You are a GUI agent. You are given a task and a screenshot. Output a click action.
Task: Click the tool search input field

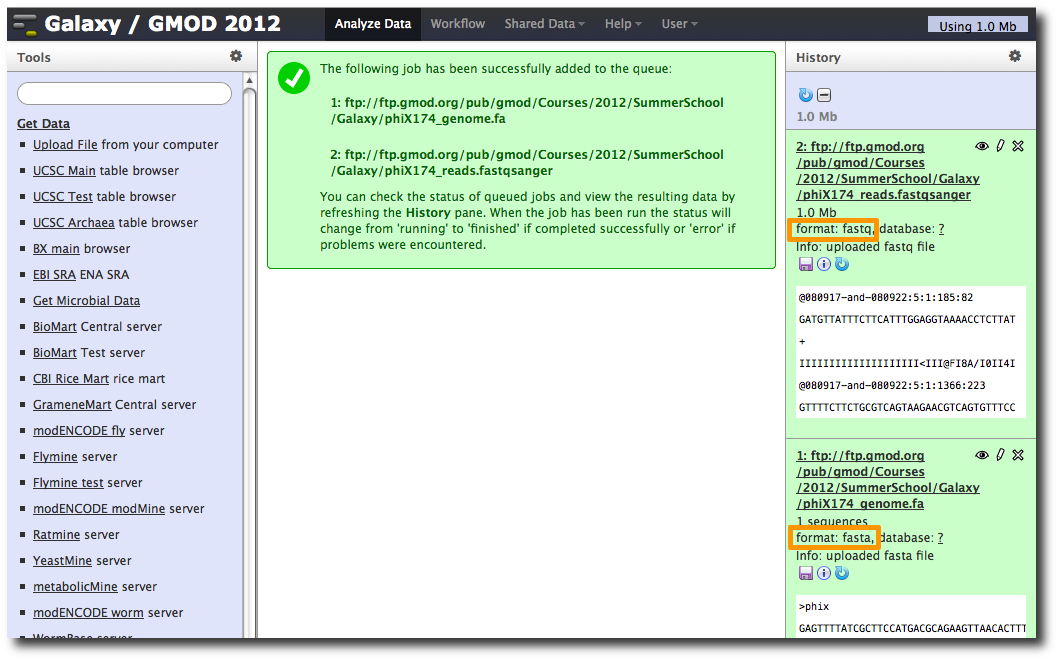coord(124,93)
